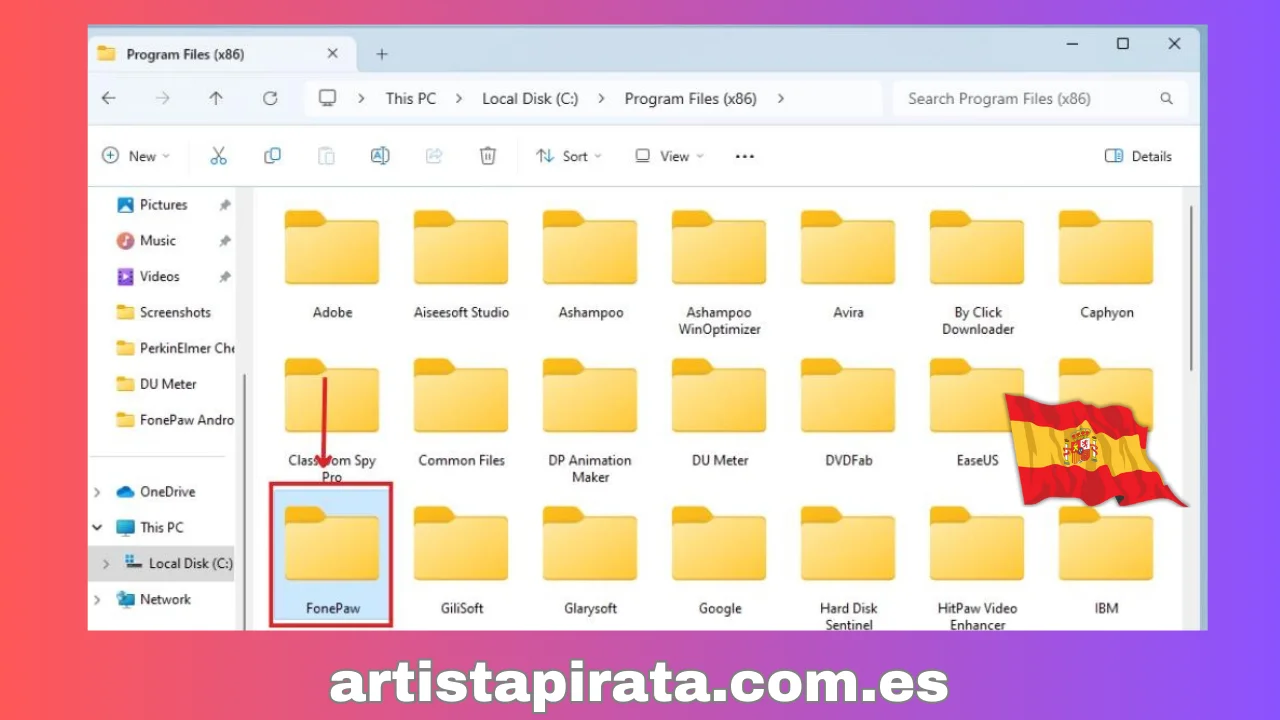The image size is (1280, 720).
Task: Open the Details pane
Action: pyautogui.click(x=1137, y=156)
